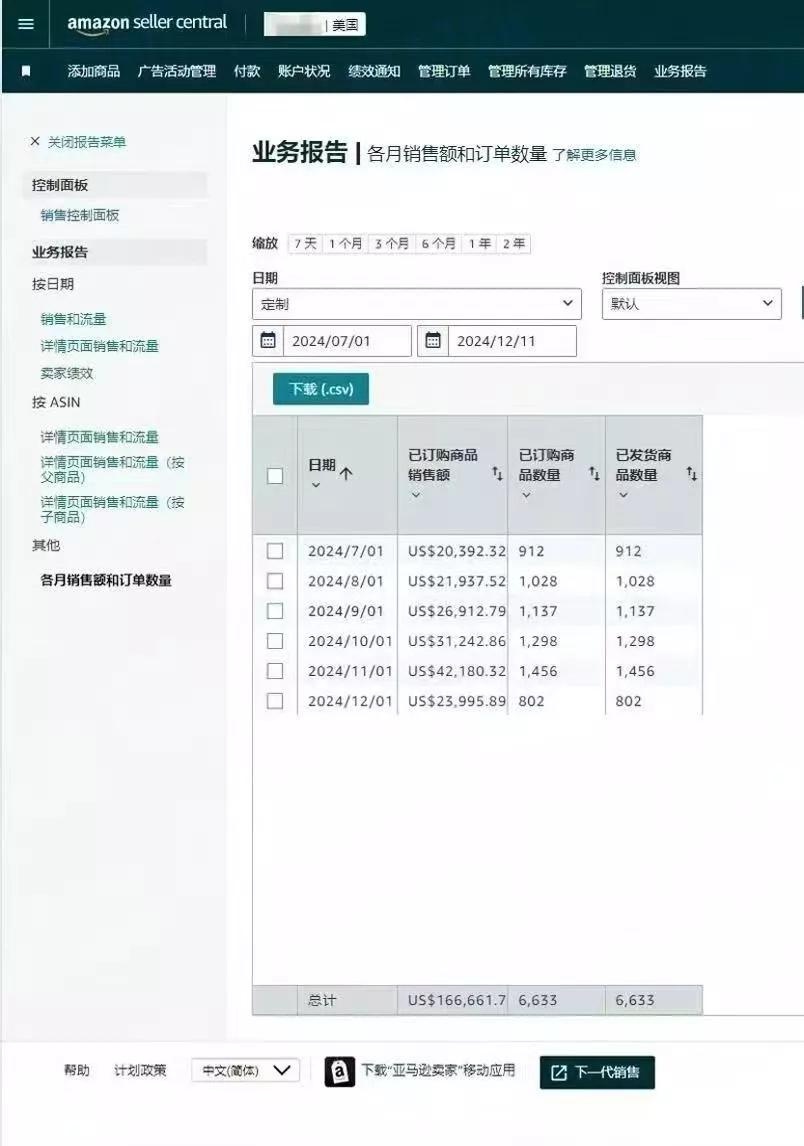Open the 控制面板视图 默认 dropdown
This screenshot has height=1146, width=804.
691,304
